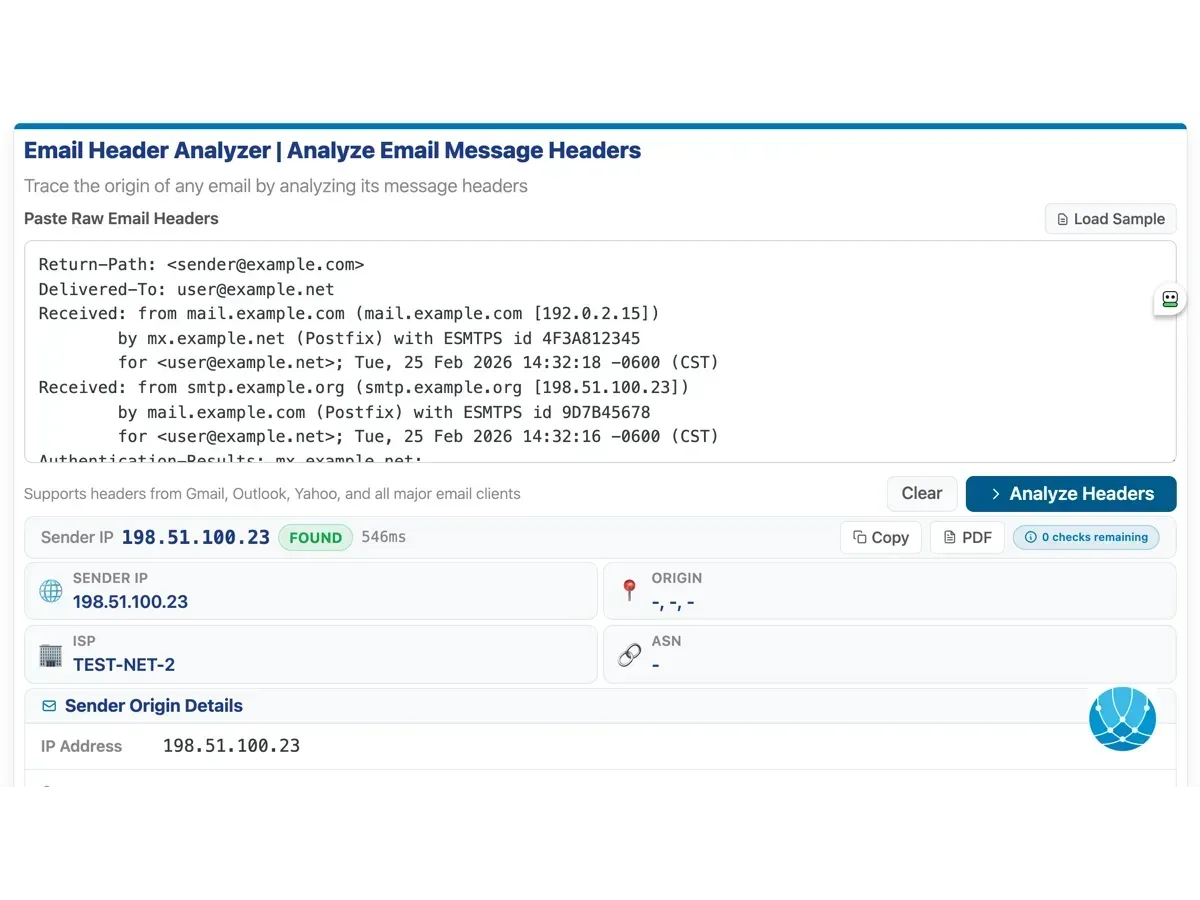
Task: Click the globe icon beside SENDER IP
Action: pyautogui.click(x=51, y=591)
